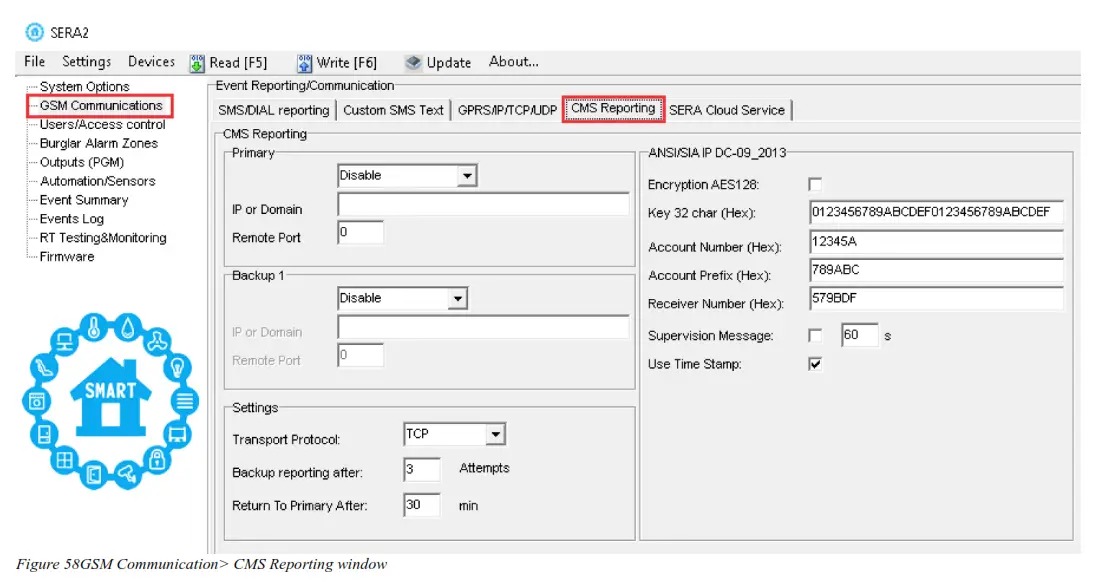Open the About... menu item

(514, 62)
